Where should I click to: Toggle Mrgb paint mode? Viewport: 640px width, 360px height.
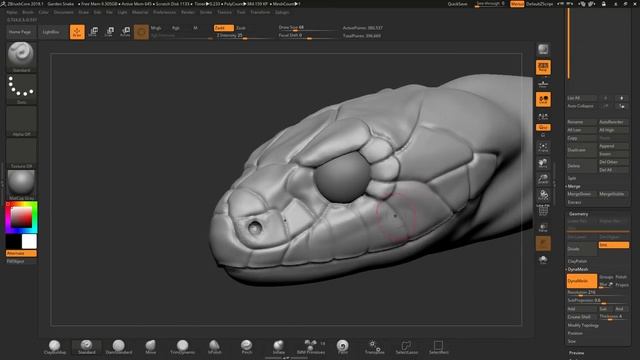click(156, 28)
